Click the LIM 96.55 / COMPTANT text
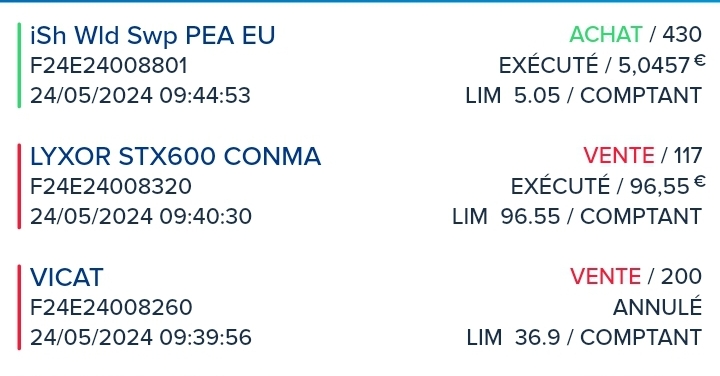Screen dimensions: 720x376 pos(577,216)
